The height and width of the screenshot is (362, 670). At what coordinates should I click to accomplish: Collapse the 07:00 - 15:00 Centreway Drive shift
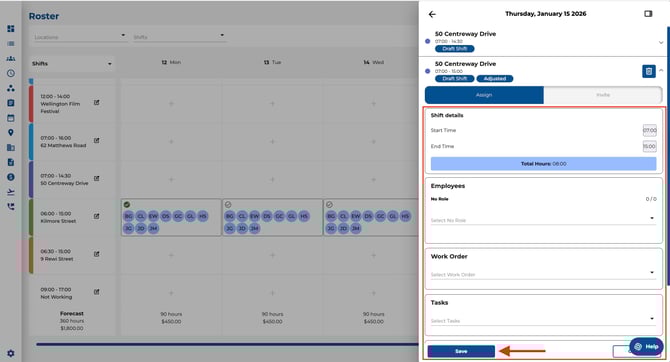pyautogui.click(x=661, y=70)
